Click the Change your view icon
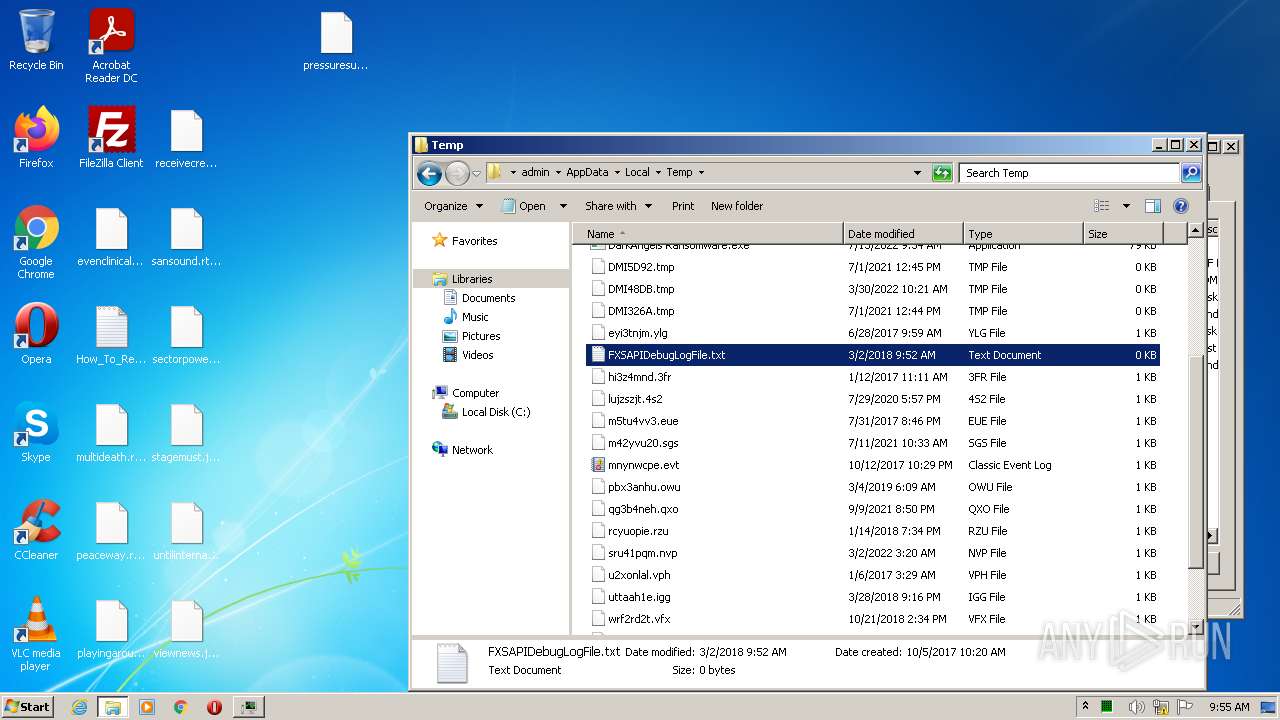Viewport: 1280px width, 720px height. click(1102, 206)
